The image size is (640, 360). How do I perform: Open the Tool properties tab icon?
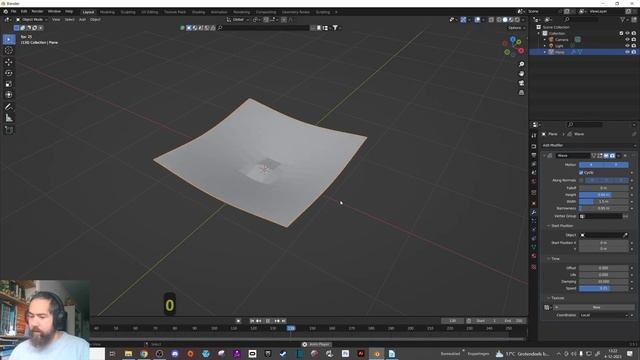534,136
